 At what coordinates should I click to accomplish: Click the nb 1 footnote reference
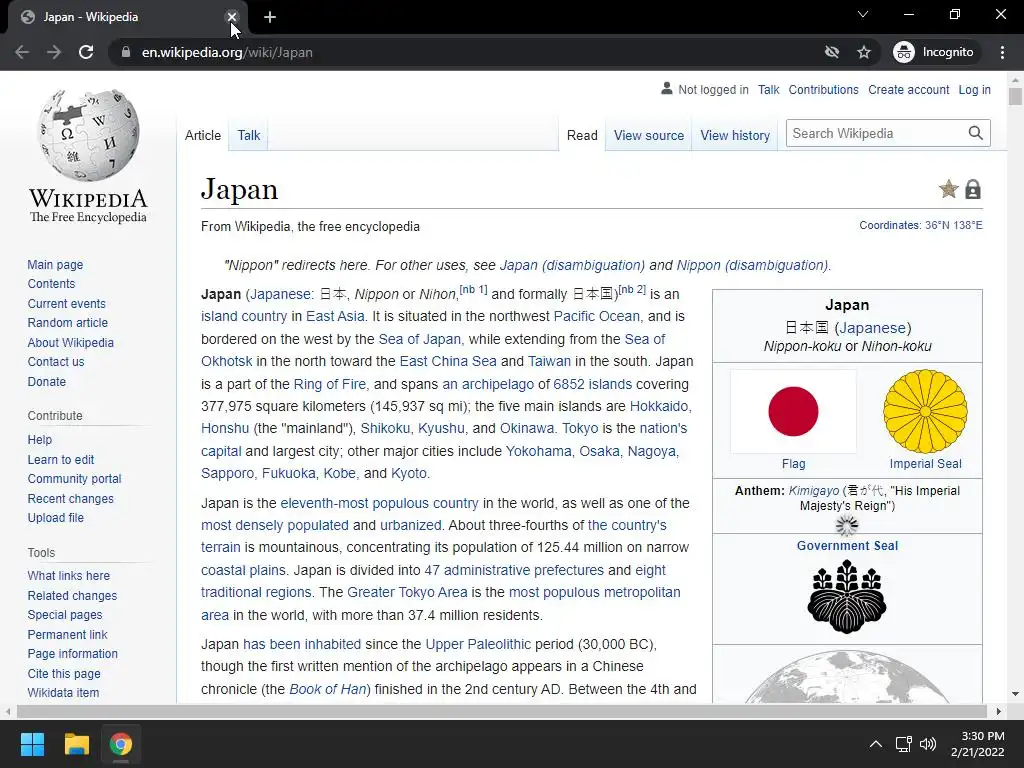(x=473, y=289)
